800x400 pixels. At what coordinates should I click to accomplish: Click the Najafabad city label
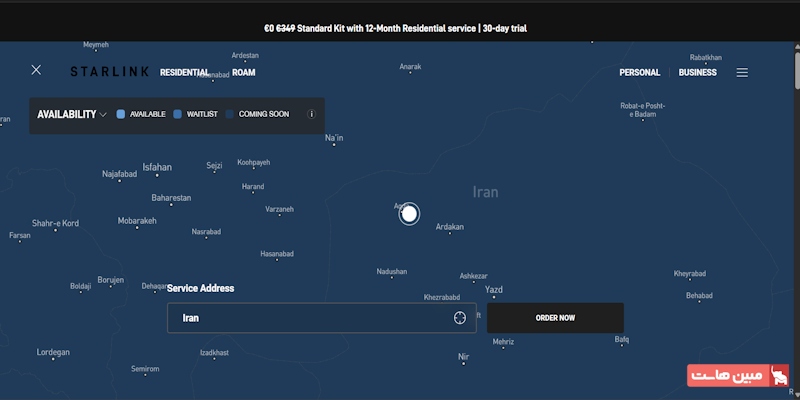click(119, 174)
